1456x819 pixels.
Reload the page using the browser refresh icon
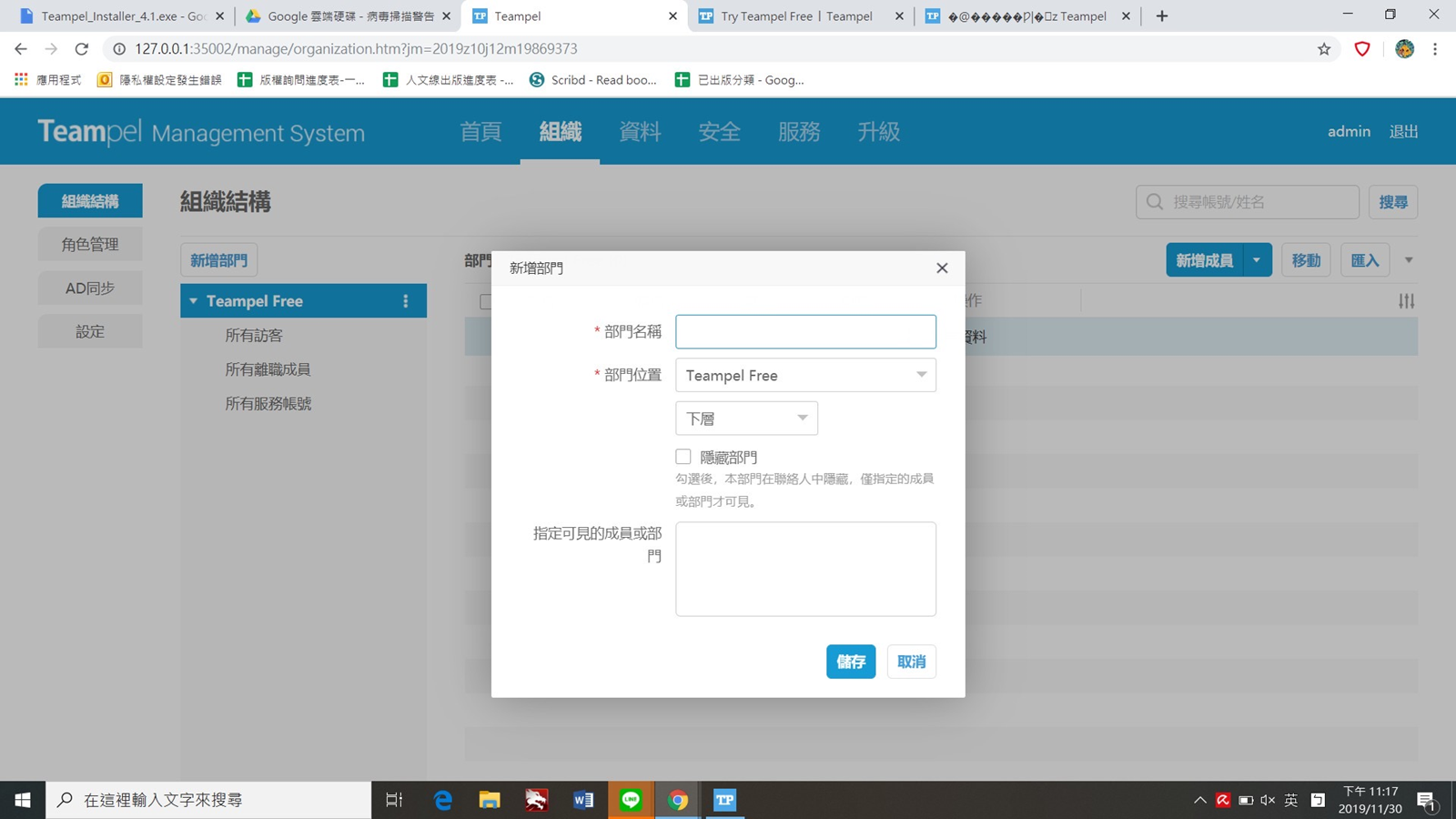(82, 49)
